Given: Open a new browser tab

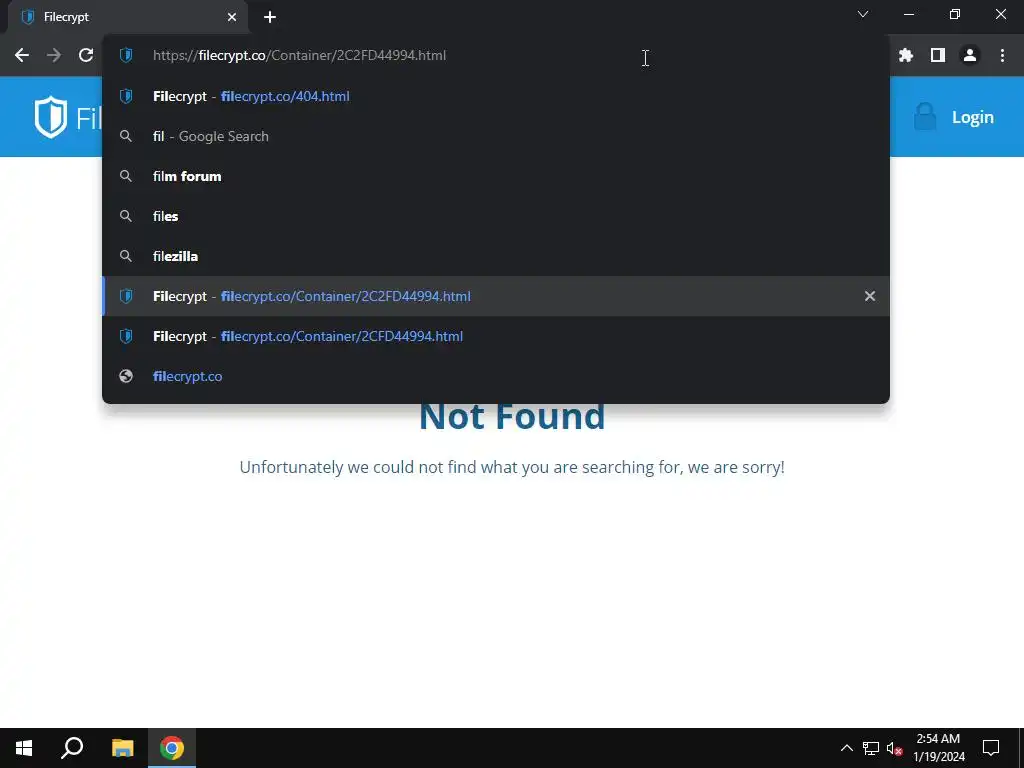Looking at the screenshot, I should pyautogui.click(x=270, y=17).
